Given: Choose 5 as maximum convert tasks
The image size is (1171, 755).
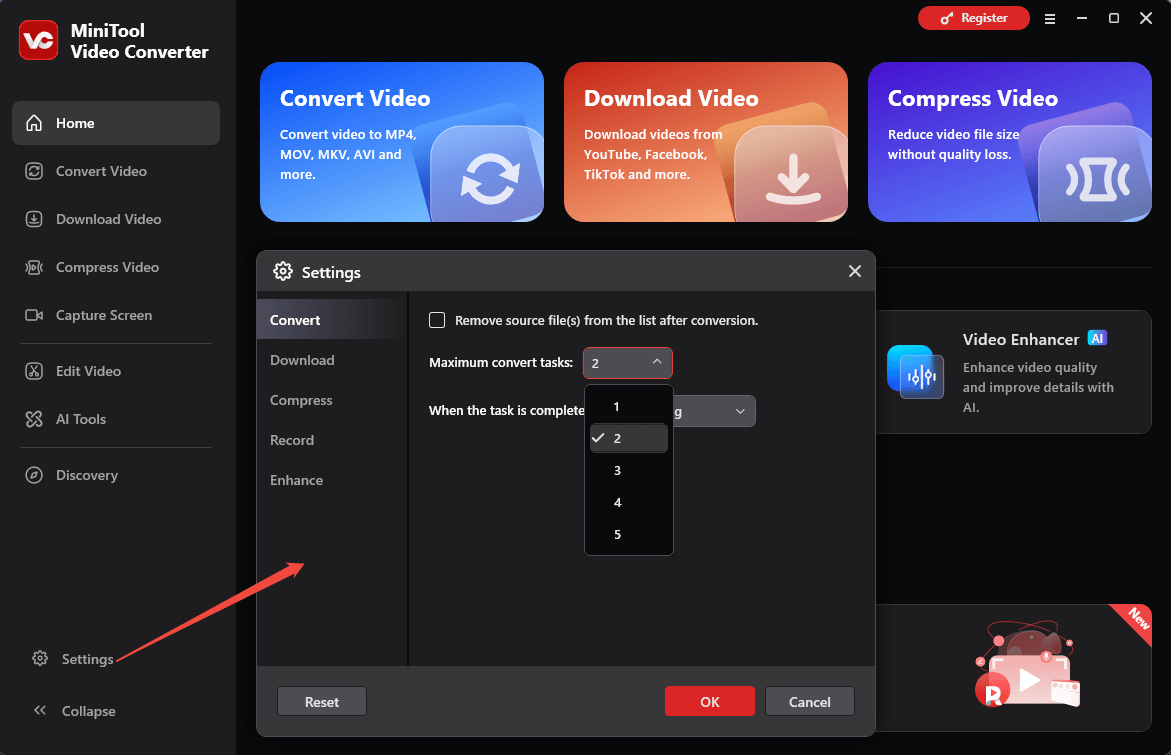Looking at the screenshot, I should (x=629, y=535).
